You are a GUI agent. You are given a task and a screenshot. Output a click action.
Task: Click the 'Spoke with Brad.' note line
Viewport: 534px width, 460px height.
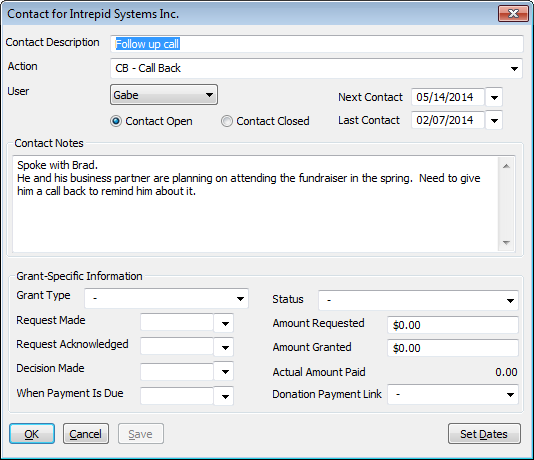58,165
